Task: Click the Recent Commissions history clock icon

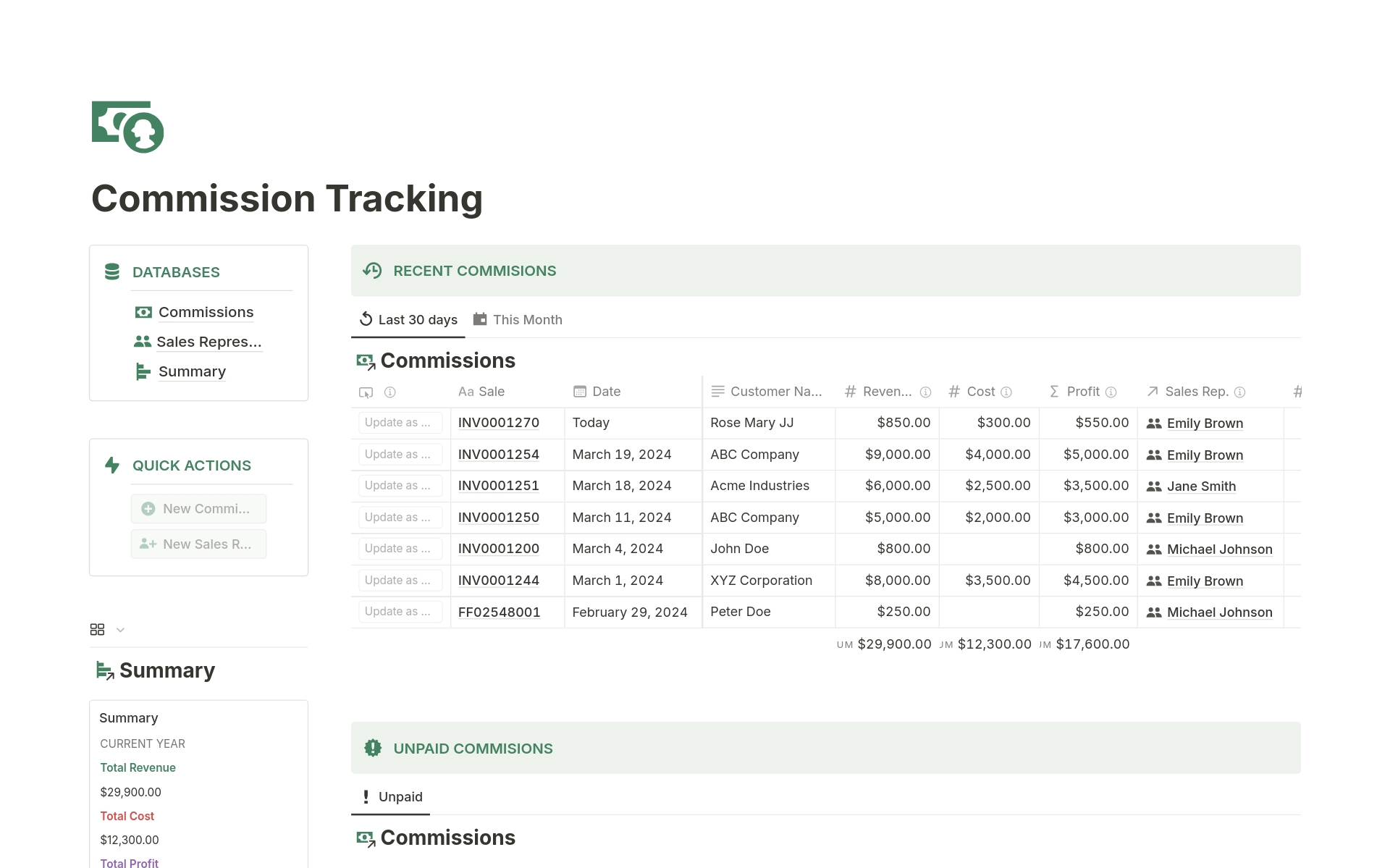Action: (x=372, y=271)
